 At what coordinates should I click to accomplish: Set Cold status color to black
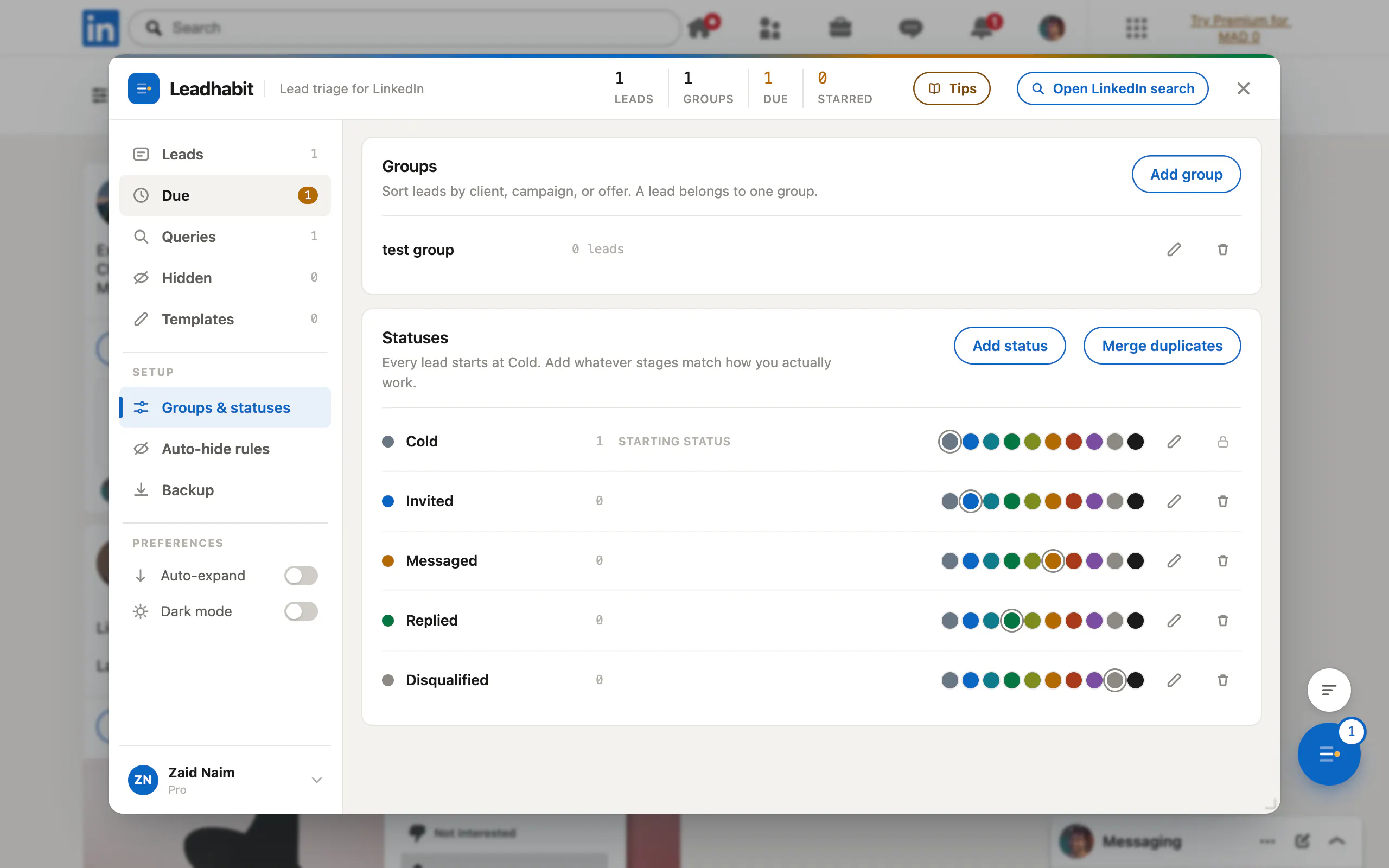[1135, 442]
